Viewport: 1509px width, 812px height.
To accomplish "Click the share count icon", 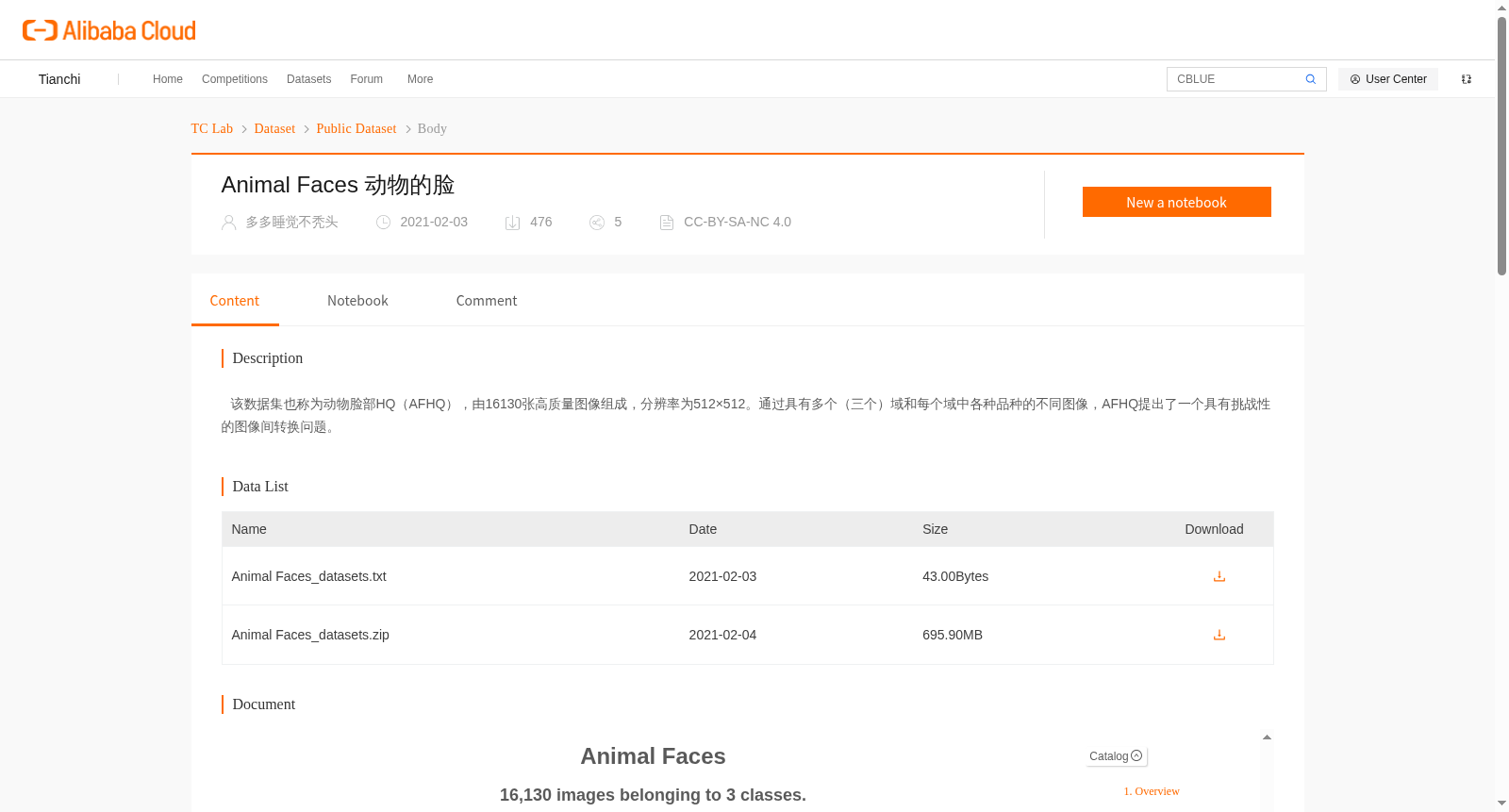I will pos(596,223).
